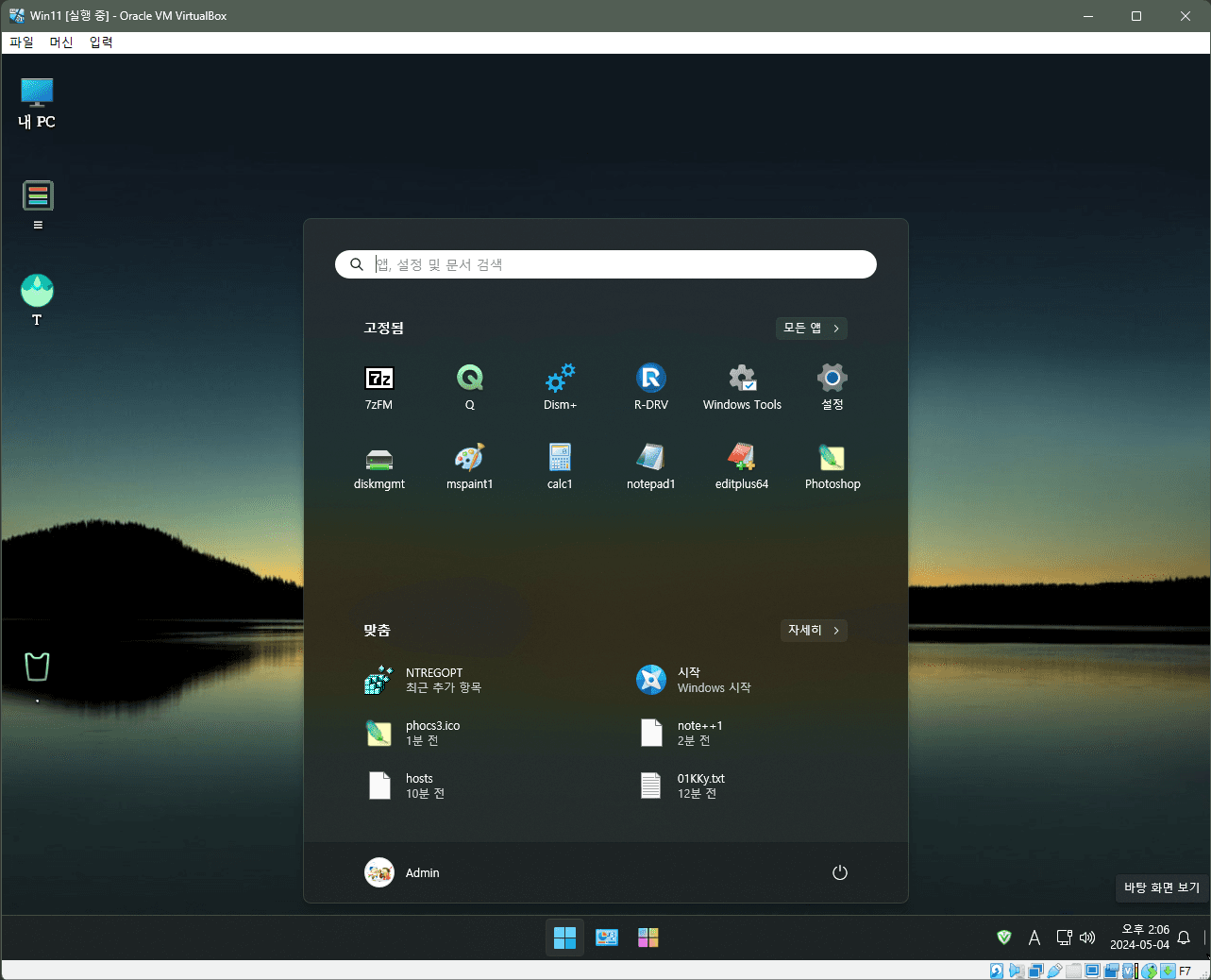Open the 머신 menu in VirtualBox
1211x980 pixels.
61,42
